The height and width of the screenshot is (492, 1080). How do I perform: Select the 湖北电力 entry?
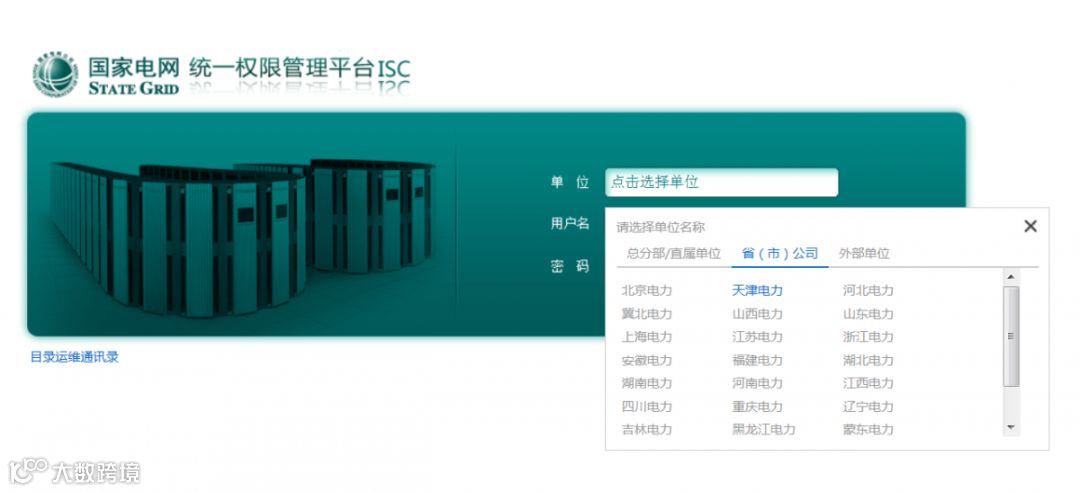[x=868, y=360]
